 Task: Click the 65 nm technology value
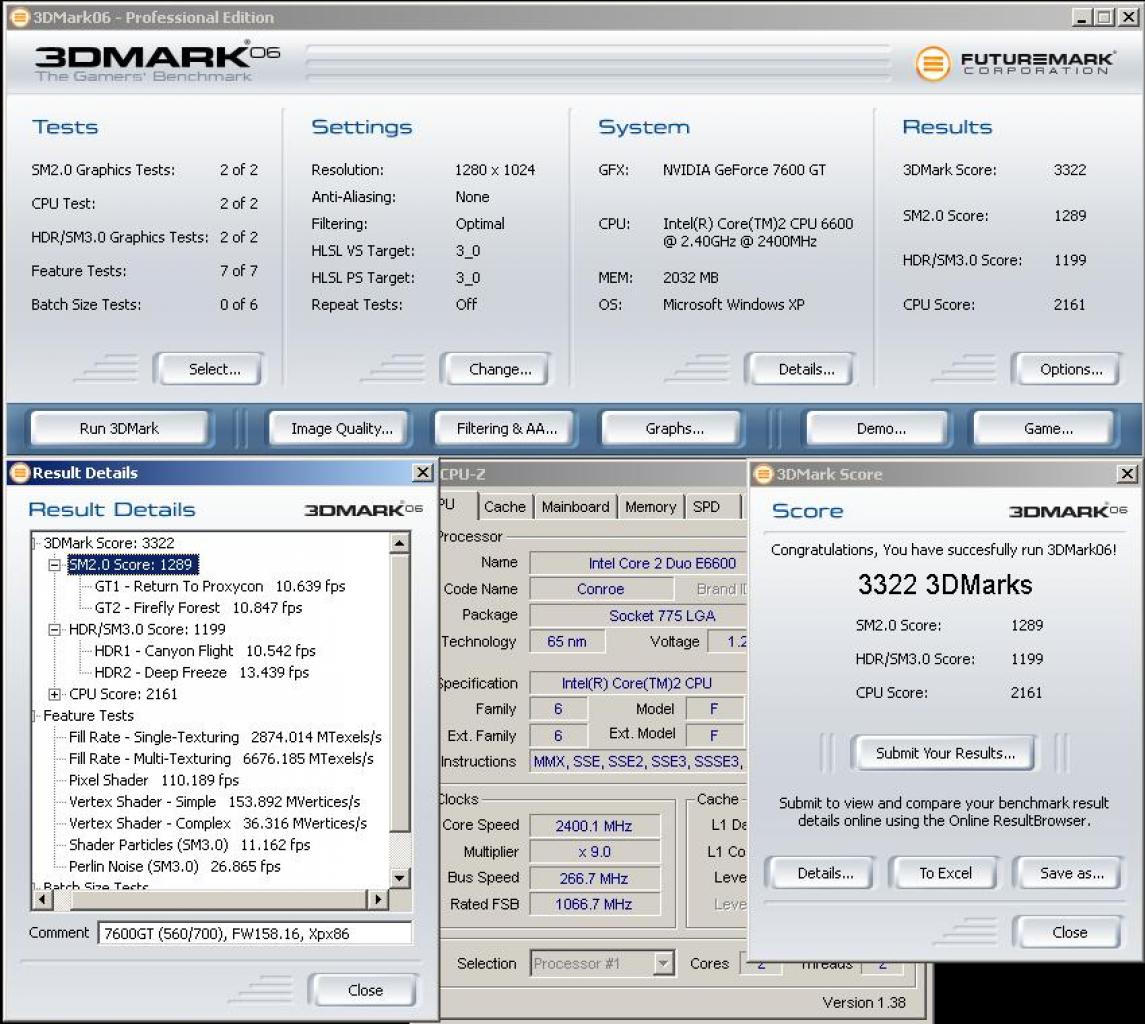point(567,641)
